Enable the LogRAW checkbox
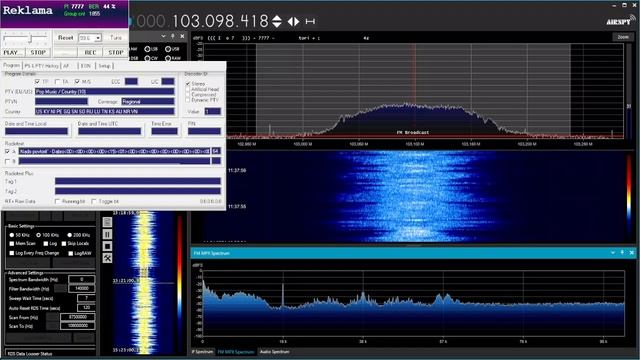The width and height of the screenshot is (640, 360). point(71,253)
